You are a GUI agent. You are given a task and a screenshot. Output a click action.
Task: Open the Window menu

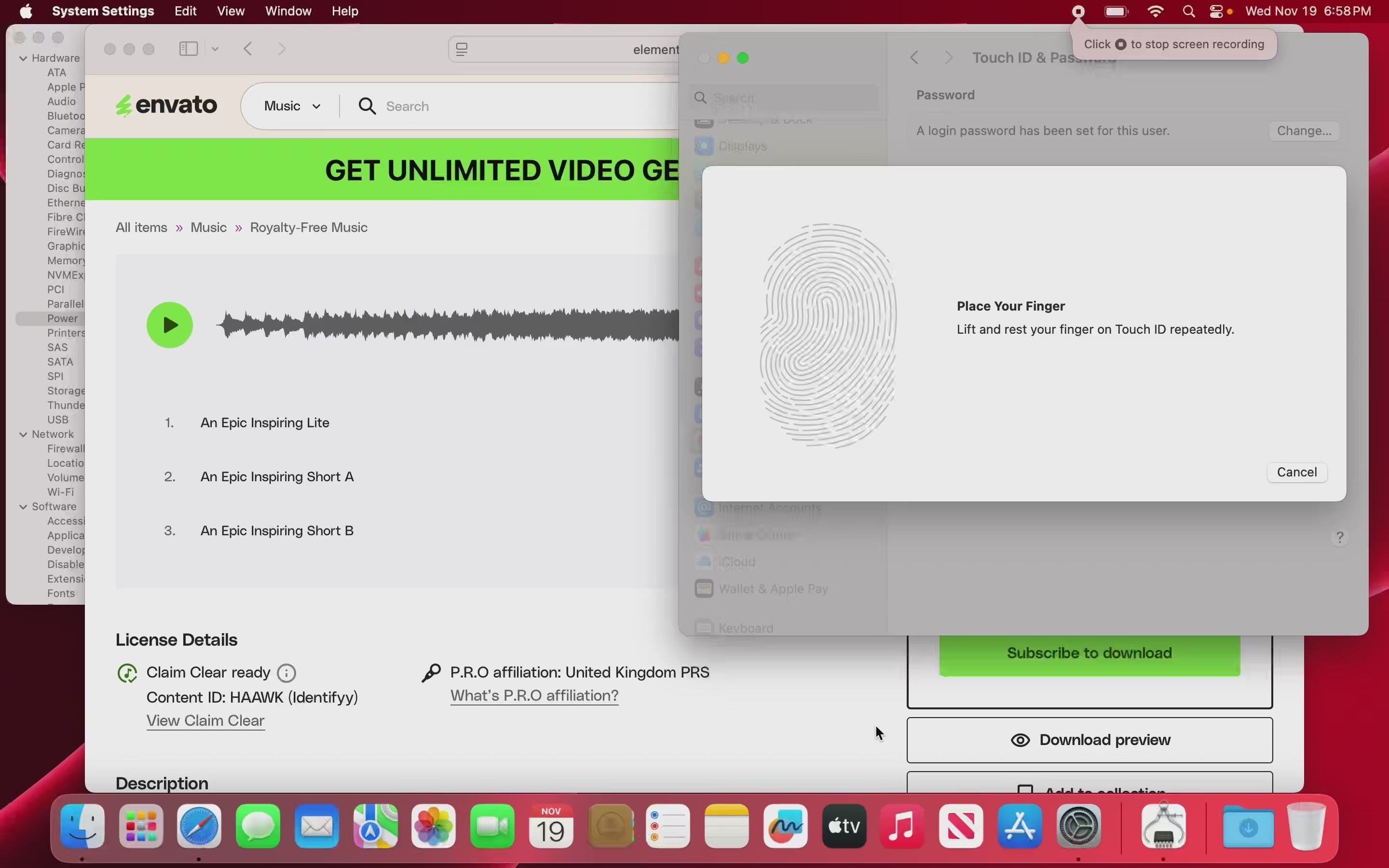pyautogui.click(x=288, y=12)
